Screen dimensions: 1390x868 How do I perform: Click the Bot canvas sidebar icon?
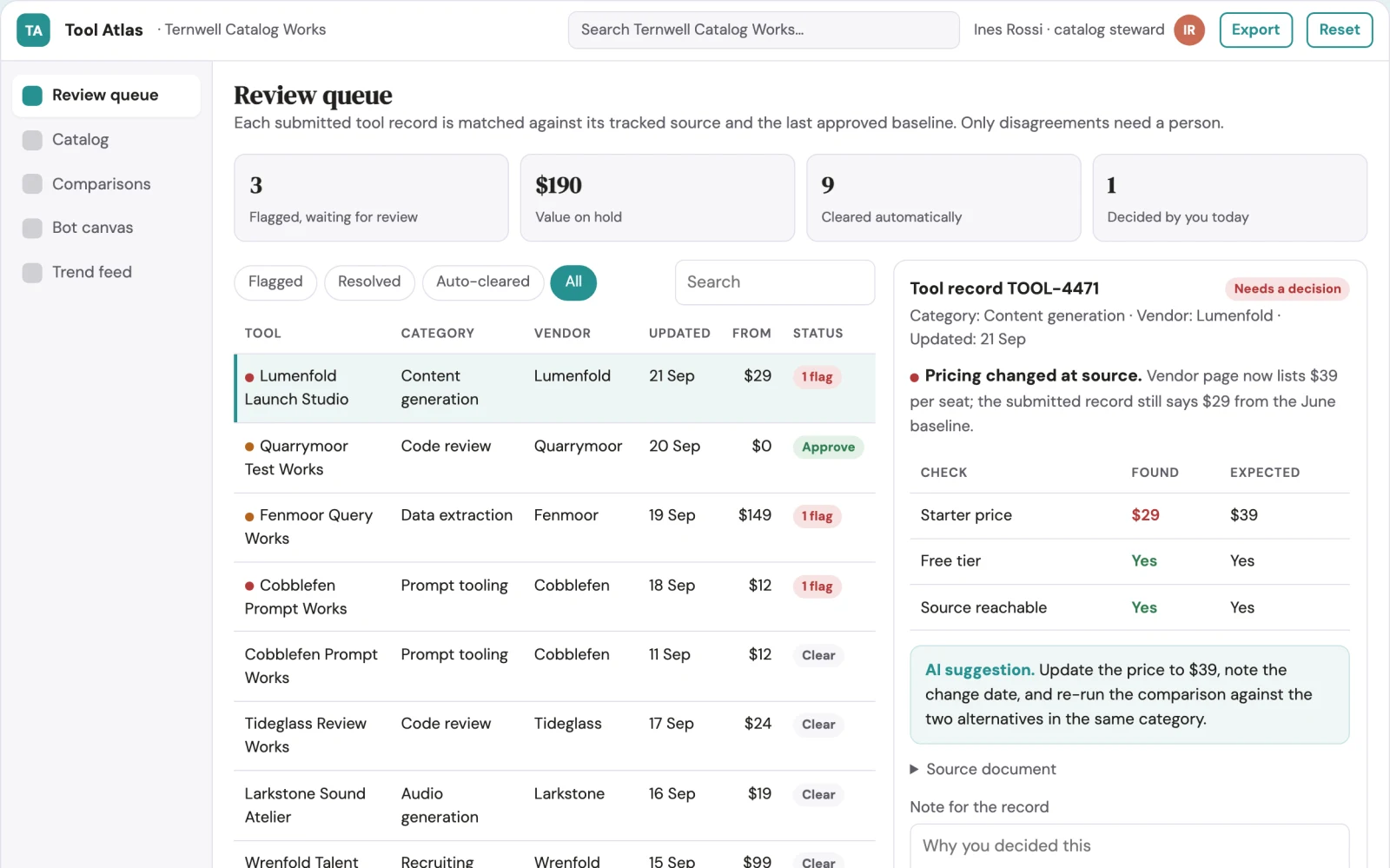tap(32, 228)
